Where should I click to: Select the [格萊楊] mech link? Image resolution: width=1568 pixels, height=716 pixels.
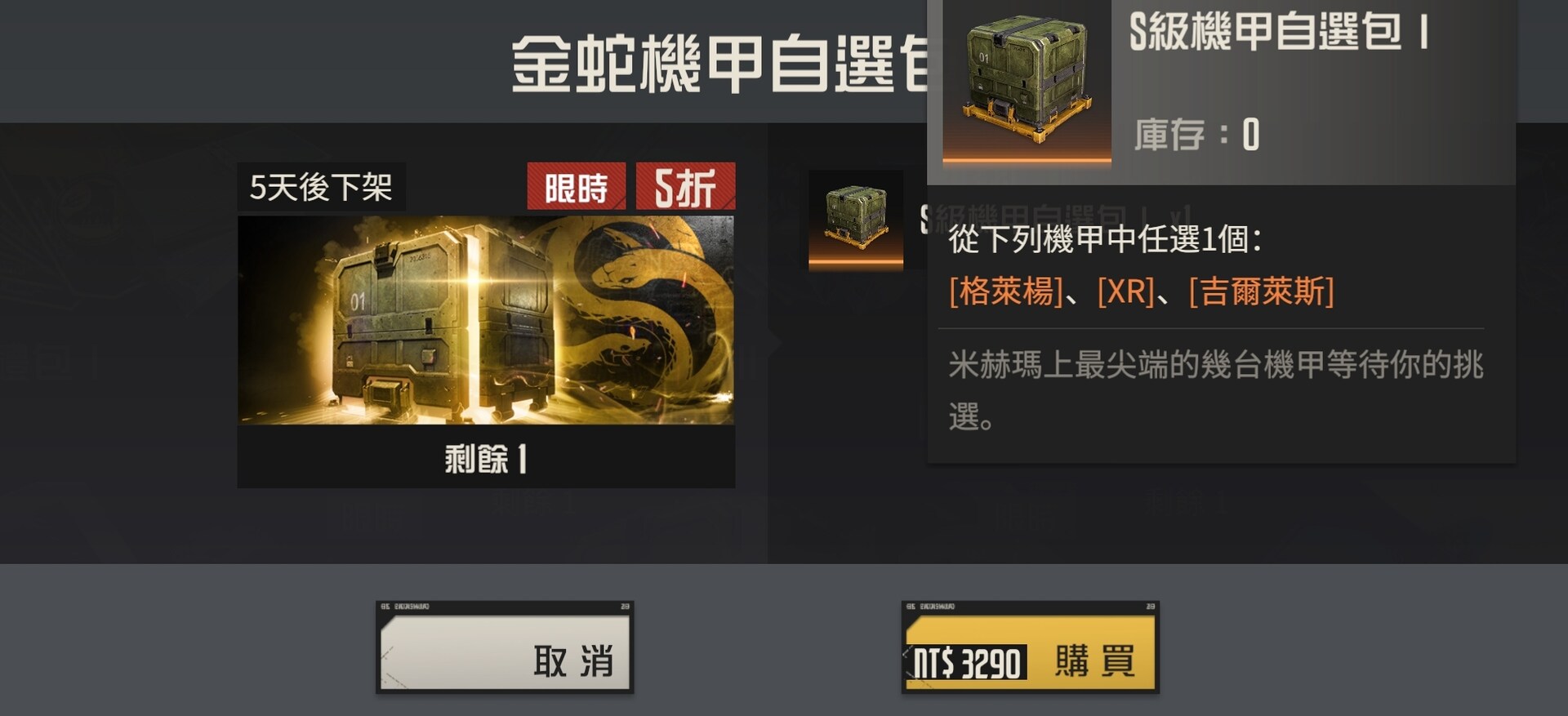point(1006,291)
